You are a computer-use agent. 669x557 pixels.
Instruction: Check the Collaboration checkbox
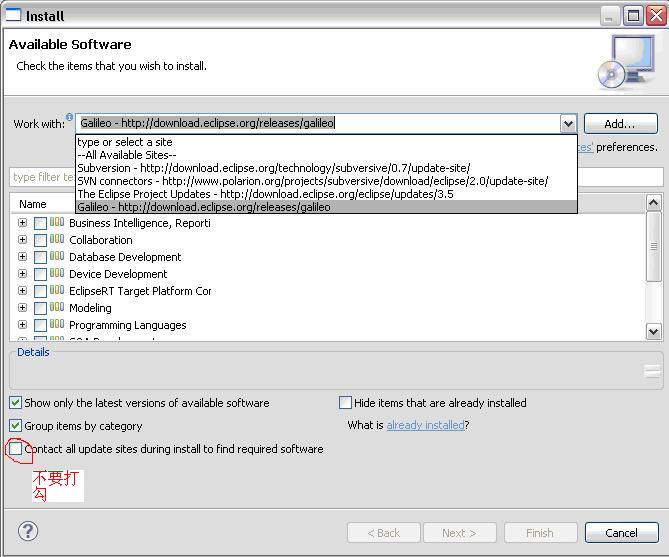pyautogui.click(x=40, y=240)
